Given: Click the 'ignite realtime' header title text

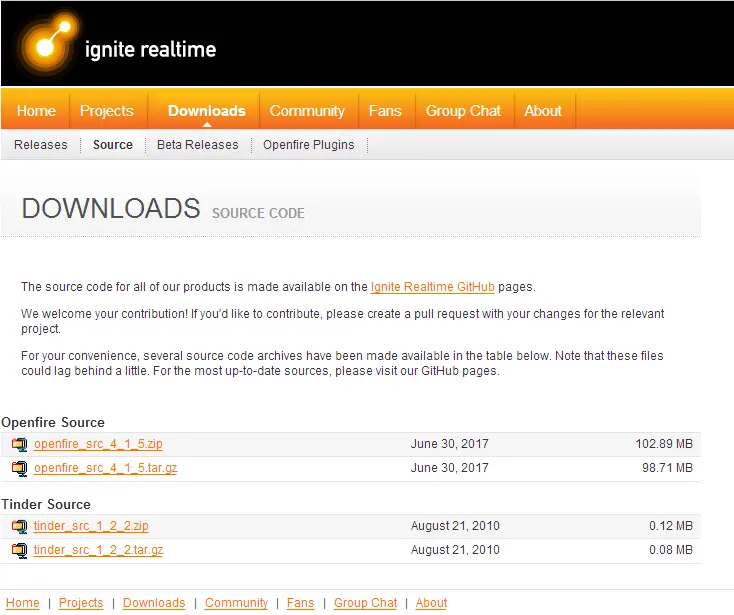Looking at the screenshot, I should click(x=150, y=50).
